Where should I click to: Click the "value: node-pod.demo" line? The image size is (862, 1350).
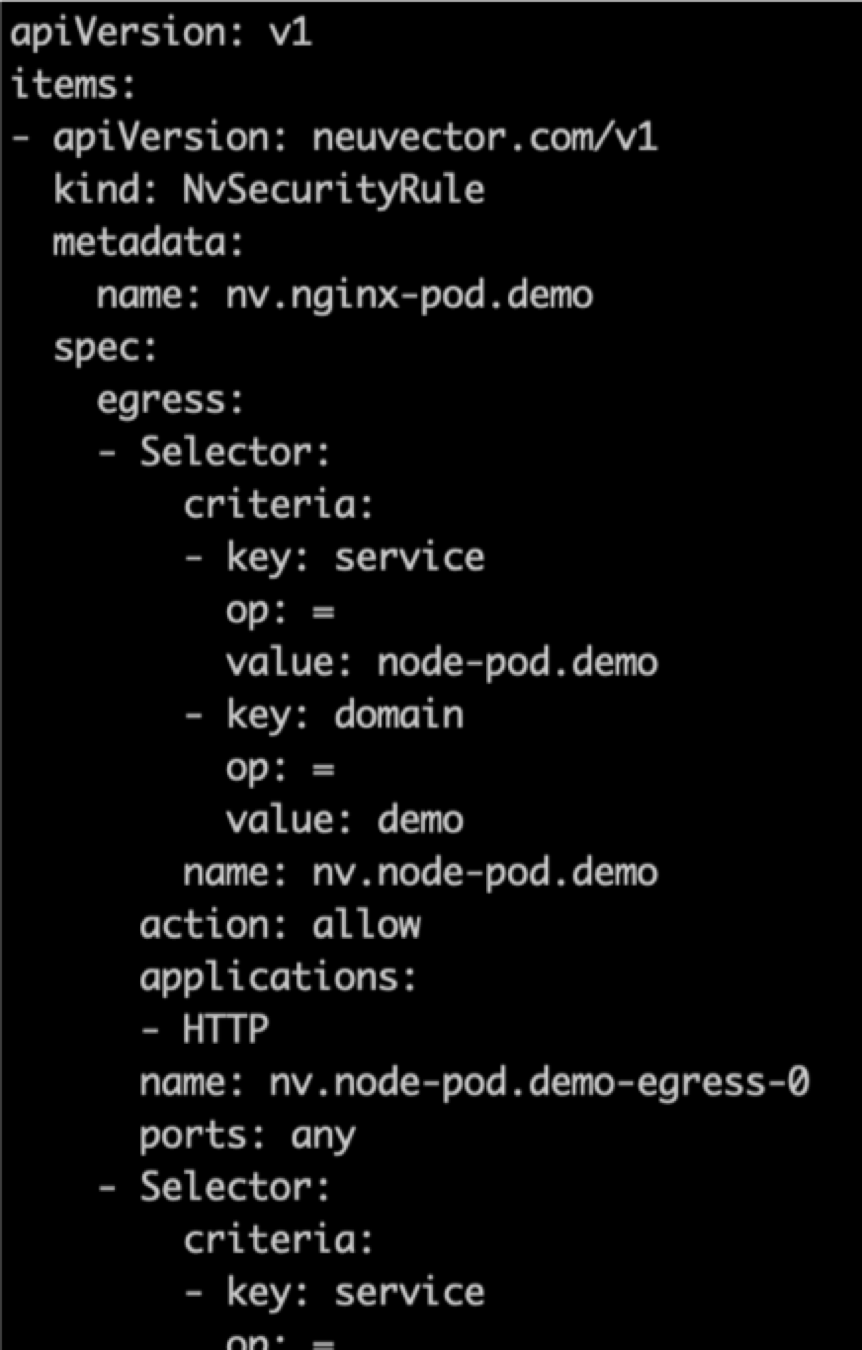tap(441, 662)
